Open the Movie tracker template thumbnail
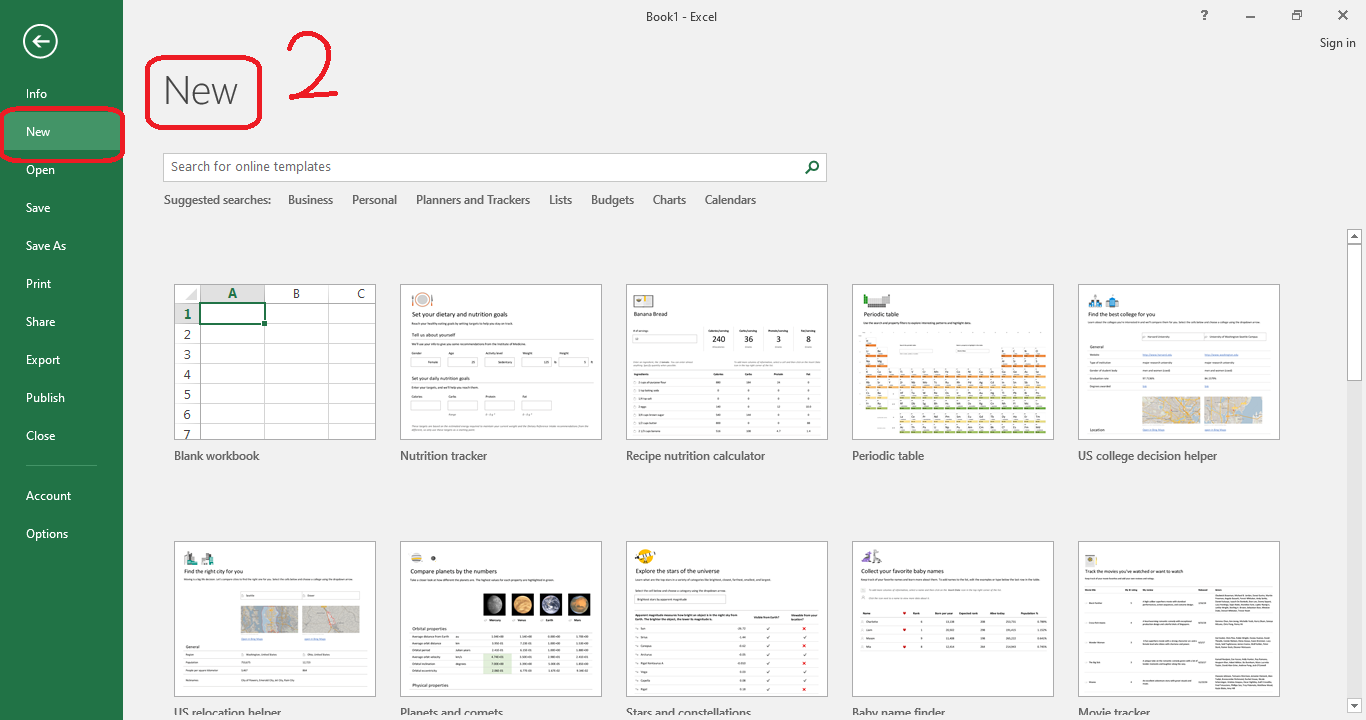The width and height of the screenshot is (1366, 720). coord(1179,619)
